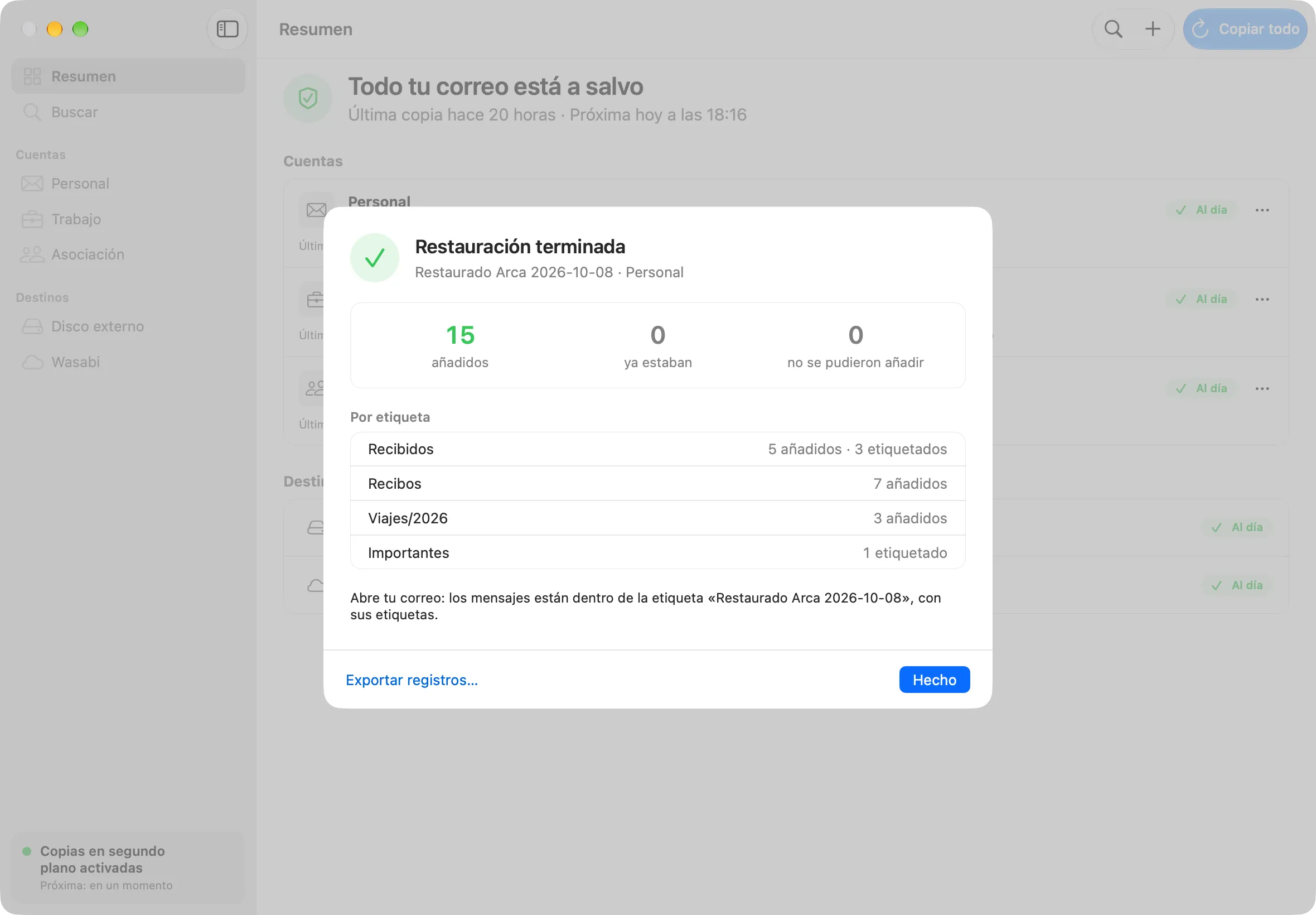Click the green shield status icon
This screenshot has width=1316, height=915.
[308, 98]
